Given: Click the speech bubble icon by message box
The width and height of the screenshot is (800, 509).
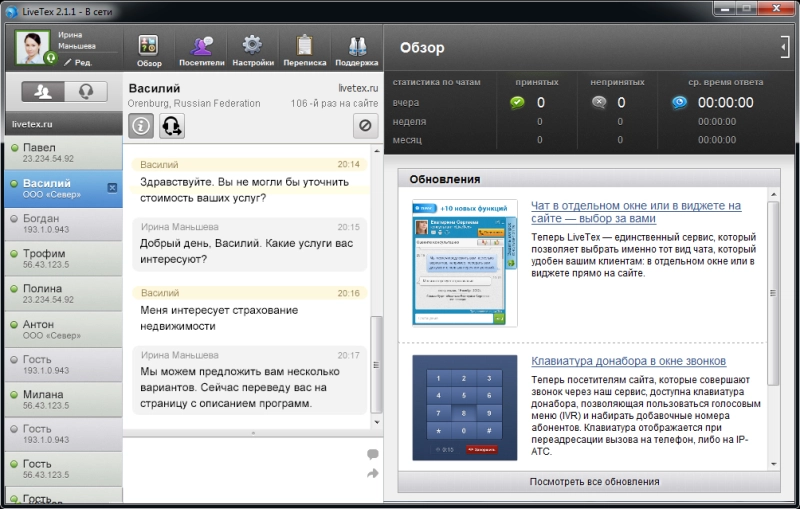Looking at the screenshot, I should (373, 454).
